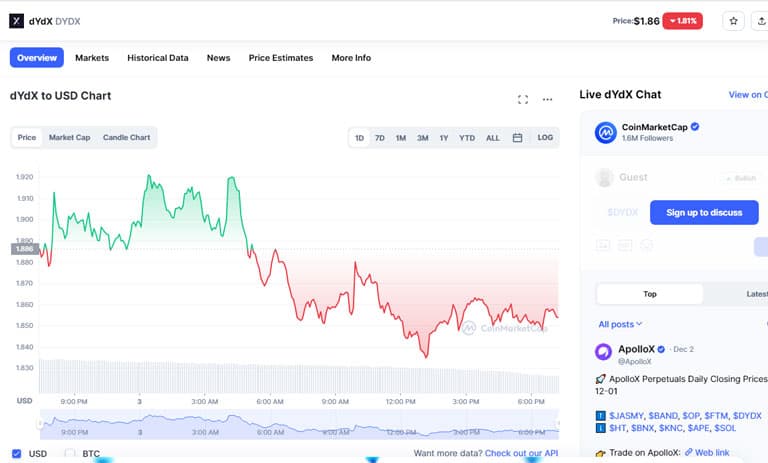Open the fullscreen chart icon

click(x=523, y=99)
